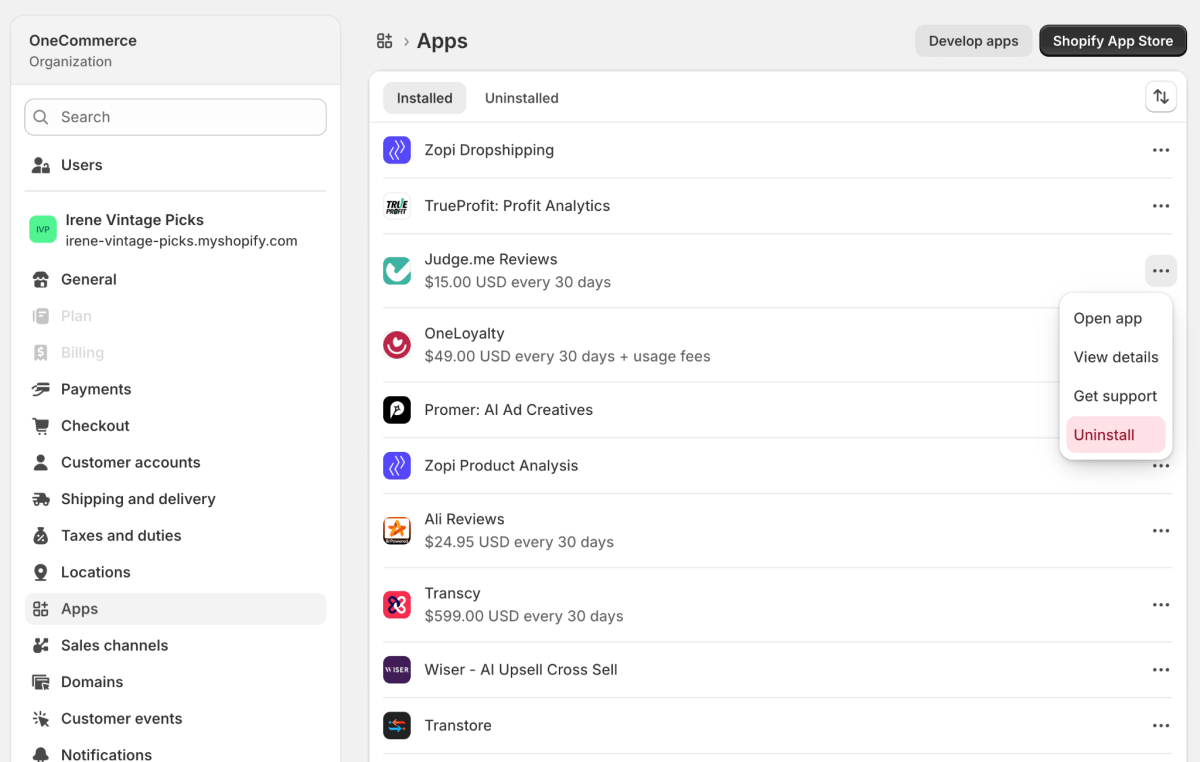Click the Zopi Product Analysis icon
The height and width of the screenshot is (762, 1200).
[x=397, y=466]
